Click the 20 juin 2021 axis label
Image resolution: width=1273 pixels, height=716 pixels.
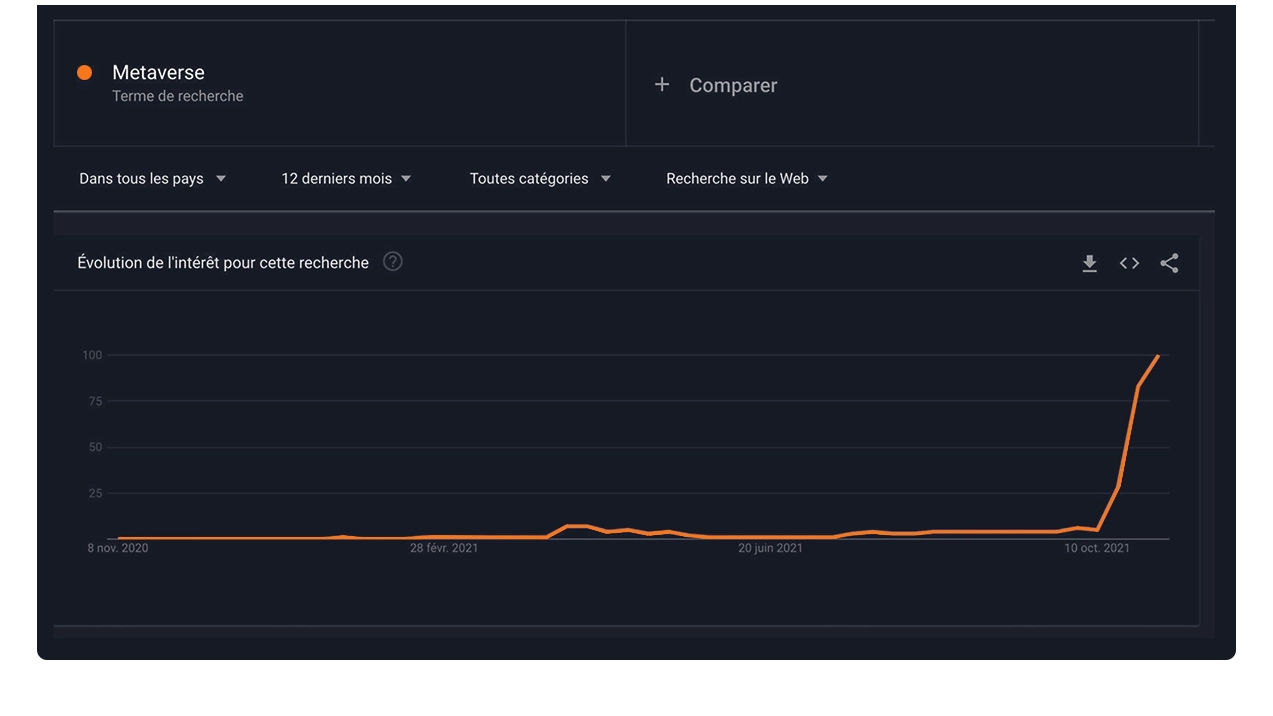click(770, 548)
